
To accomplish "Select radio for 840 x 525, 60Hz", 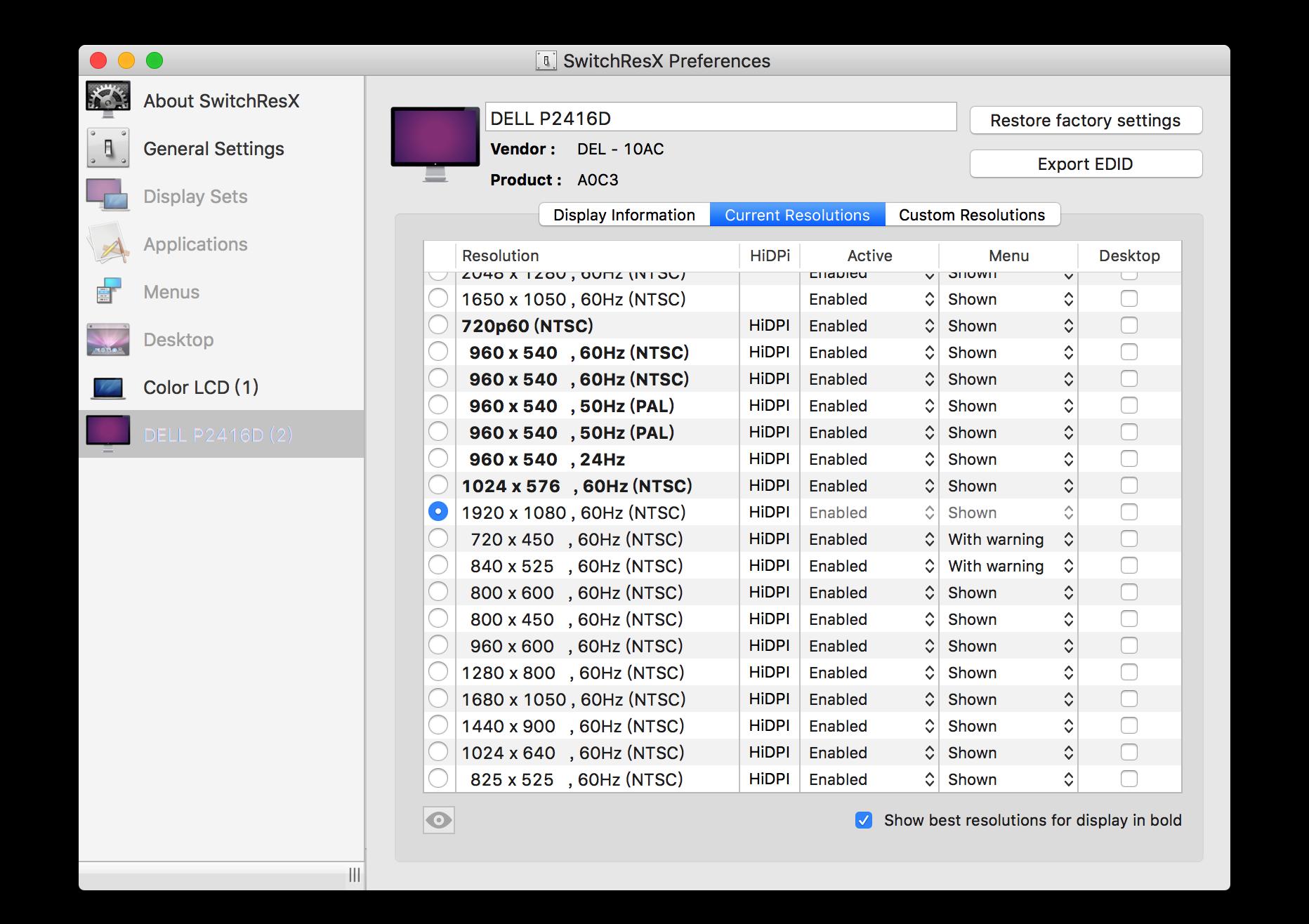I will click(438, 565).
